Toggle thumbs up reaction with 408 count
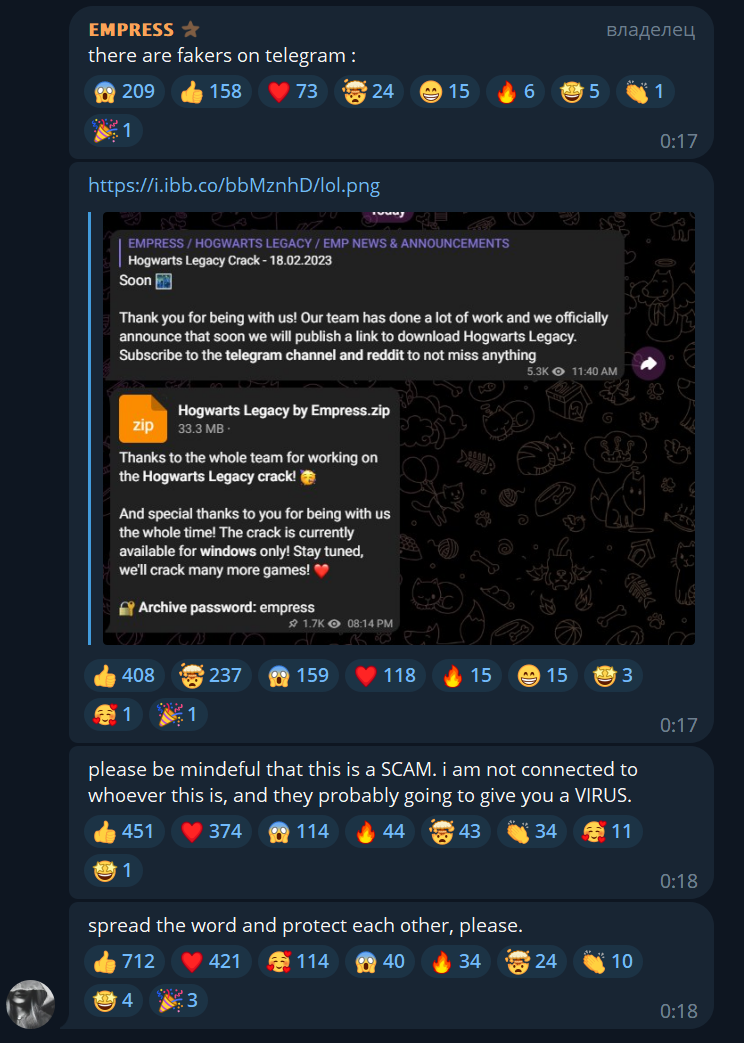This screenshot has width=744, height=1043. point(124,675)
